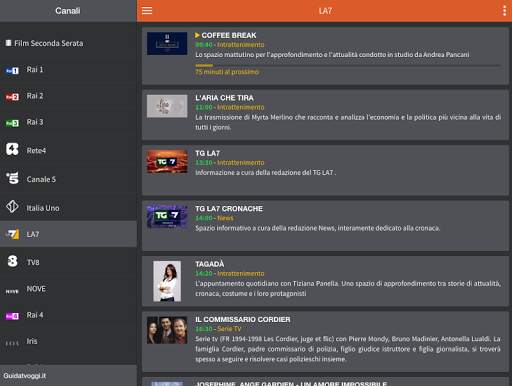Open the L'ARIA CHE TIRA programme title
The height and width of the screenshot is (386, 512).
pos(224,98)
